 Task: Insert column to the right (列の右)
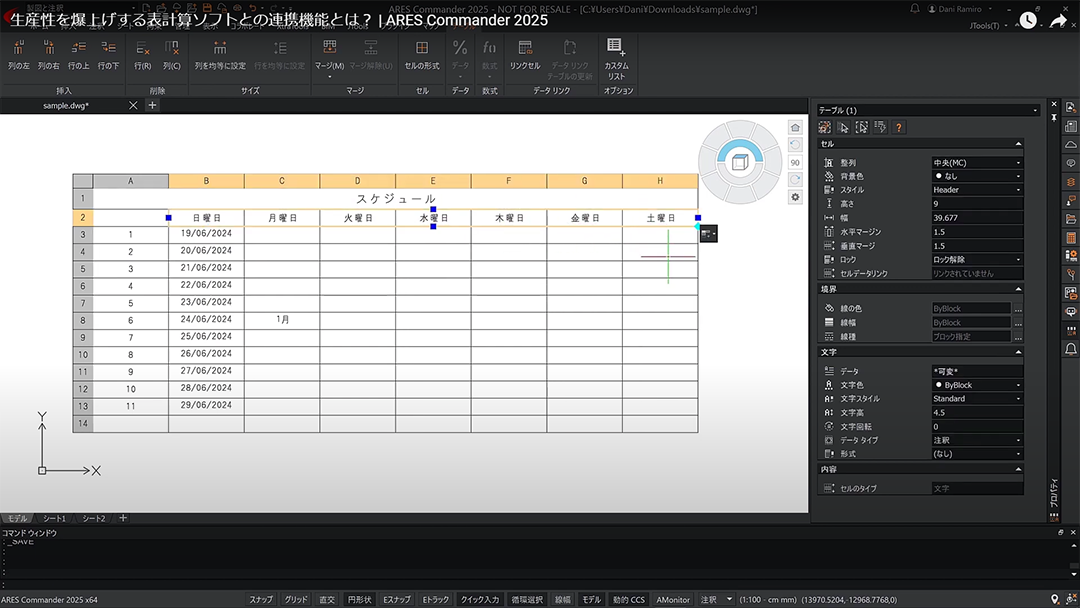pyautogui.click(x=48, y=55)
